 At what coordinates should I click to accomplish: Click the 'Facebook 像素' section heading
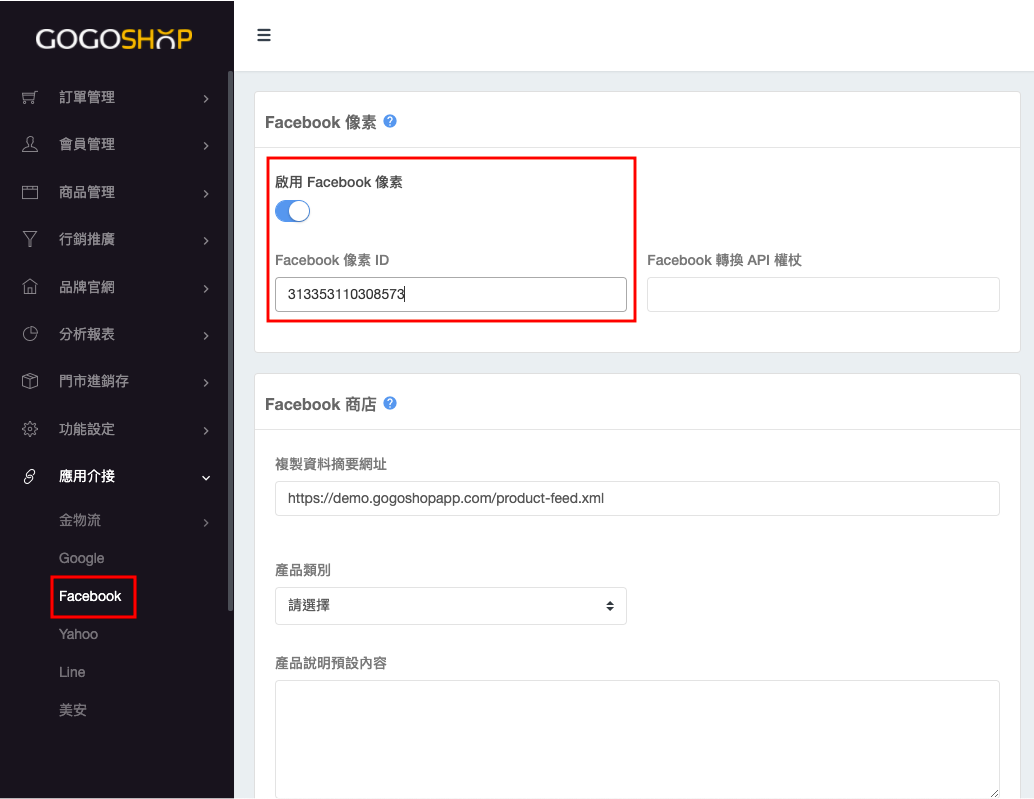click(x=320, y=123)
